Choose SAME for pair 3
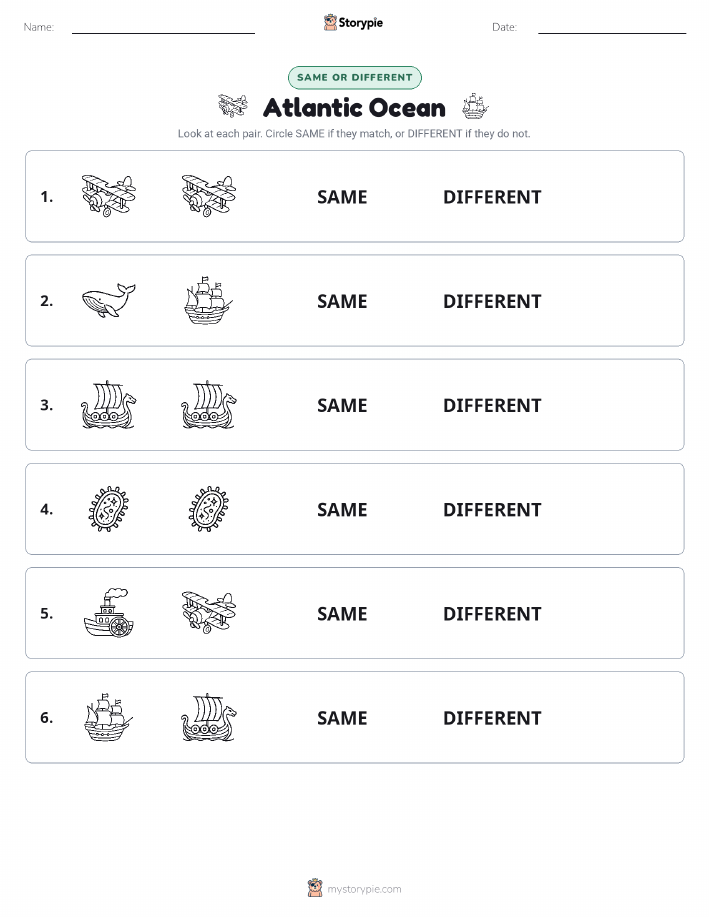 342,405
